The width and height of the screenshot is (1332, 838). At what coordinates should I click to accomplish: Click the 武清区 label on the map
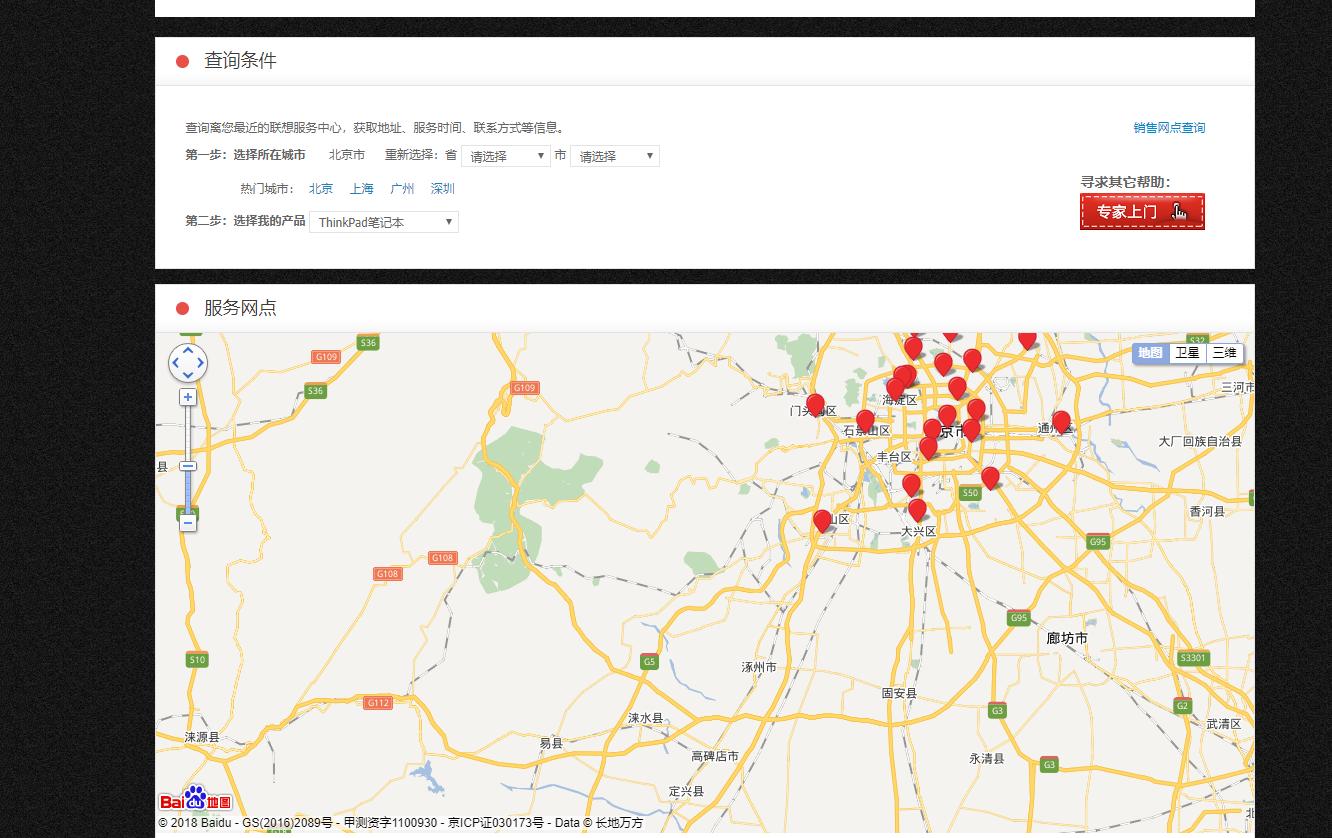point(1223,724)
